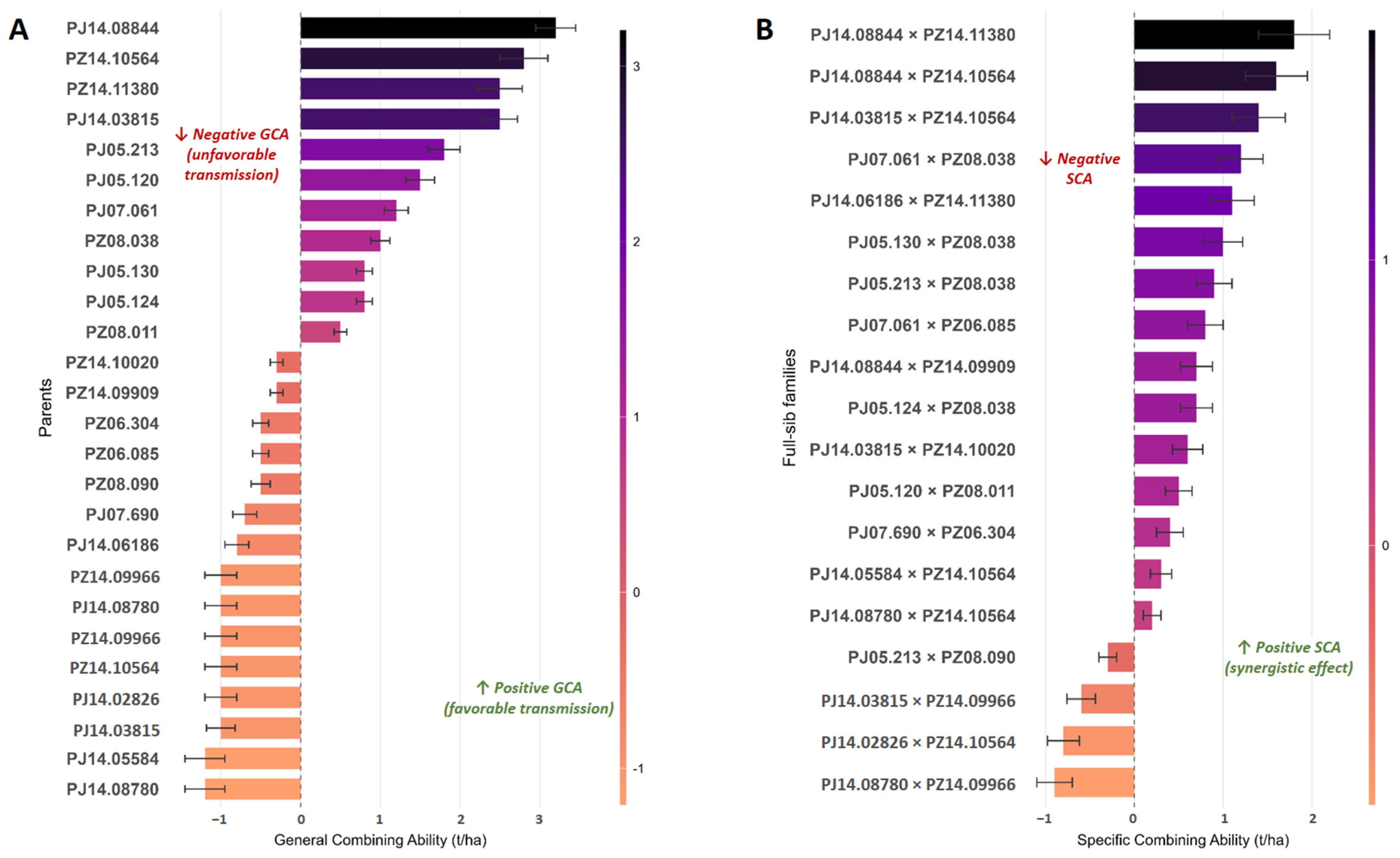Screen dimensions: 1400x858
Task: Click the Full-sib families y-axis title
Action: coord(789,408)
